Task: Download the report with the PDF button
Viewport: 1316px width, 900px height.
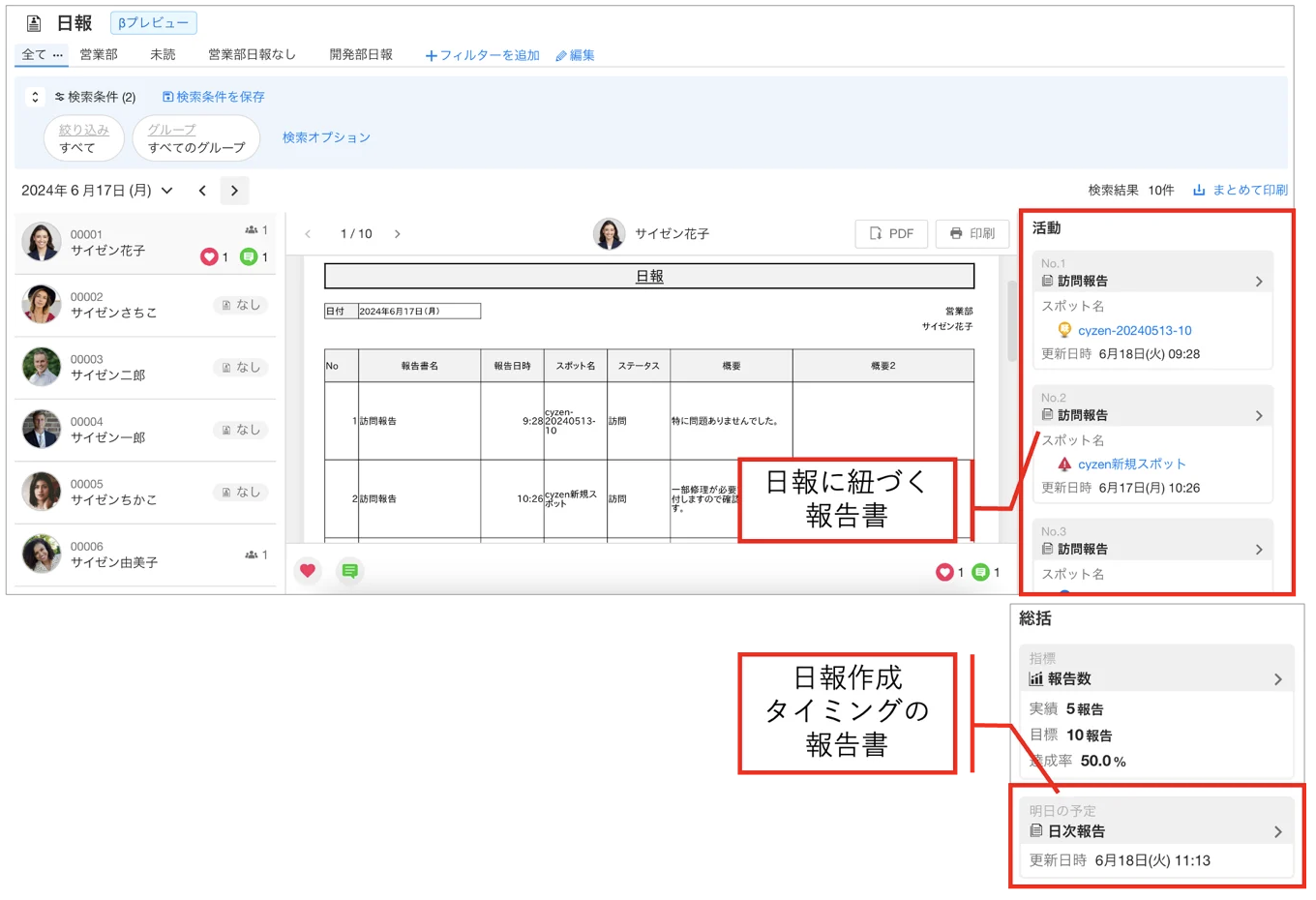Action: click(891, 233)
